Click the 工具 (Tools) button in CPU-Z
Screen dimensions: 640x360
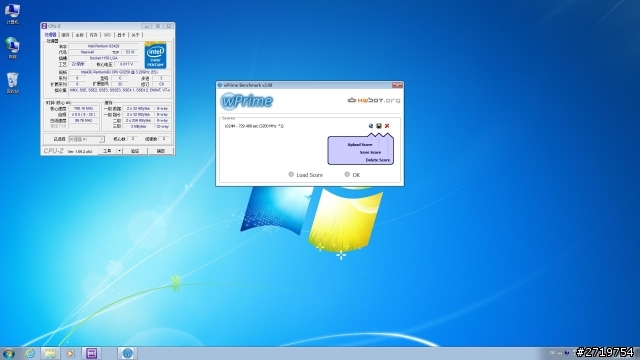point(107,151)
